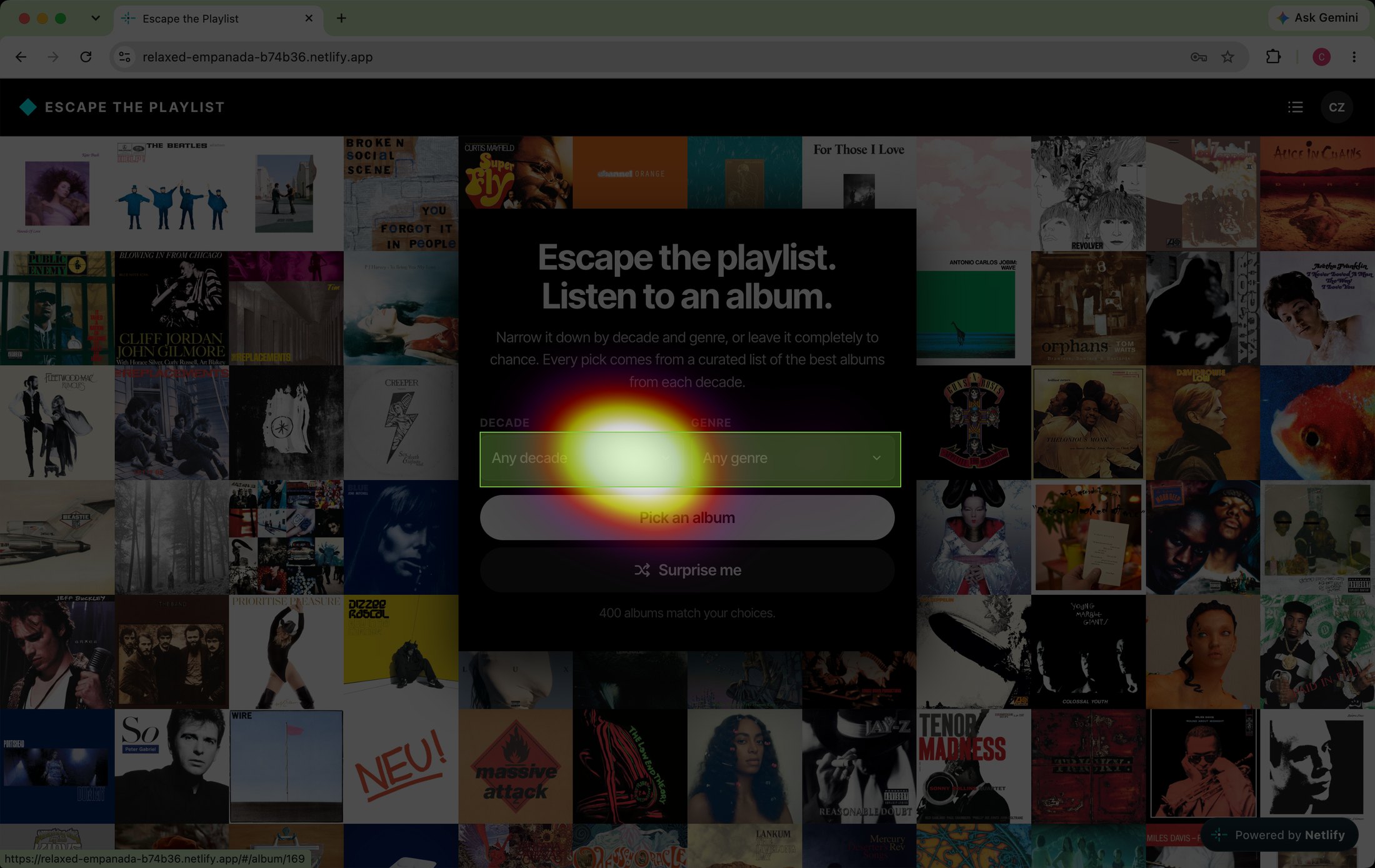Open Chrome three-dot menu

tap(1354, 57)
